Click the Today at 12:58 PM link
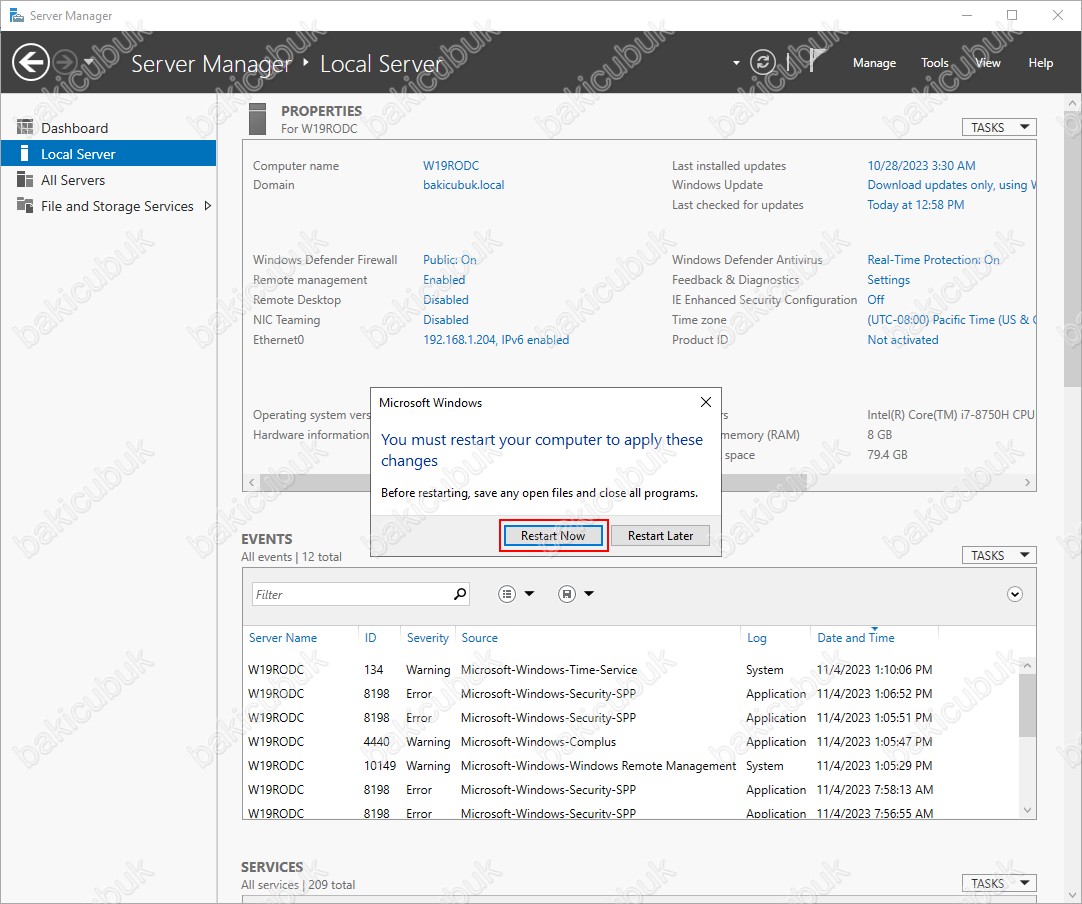Viewport: 1082px width, 904px height. (x=916, y=205)
